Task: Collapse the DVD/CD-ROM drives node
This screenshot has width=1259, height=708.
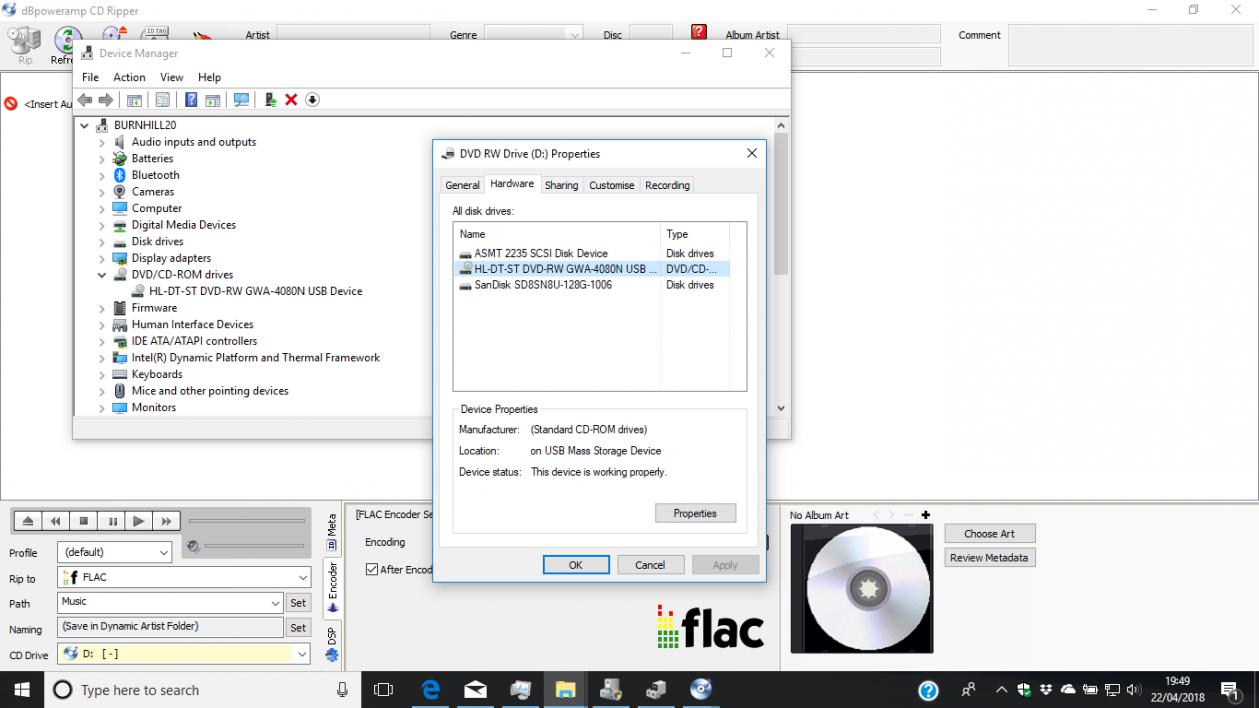Action: coord(102,275)
